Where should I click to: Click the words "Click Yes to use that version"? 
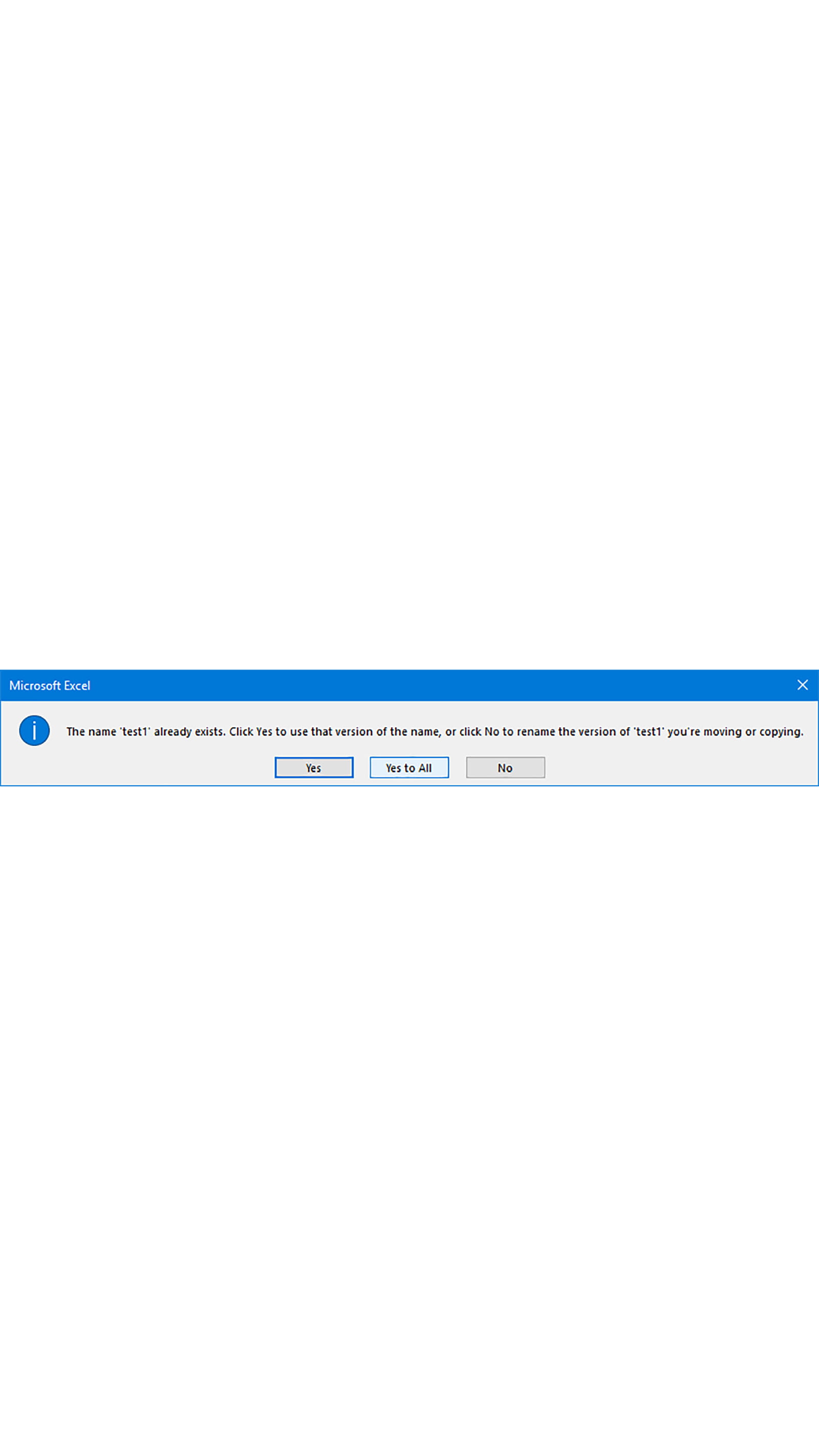coord(300,732)
